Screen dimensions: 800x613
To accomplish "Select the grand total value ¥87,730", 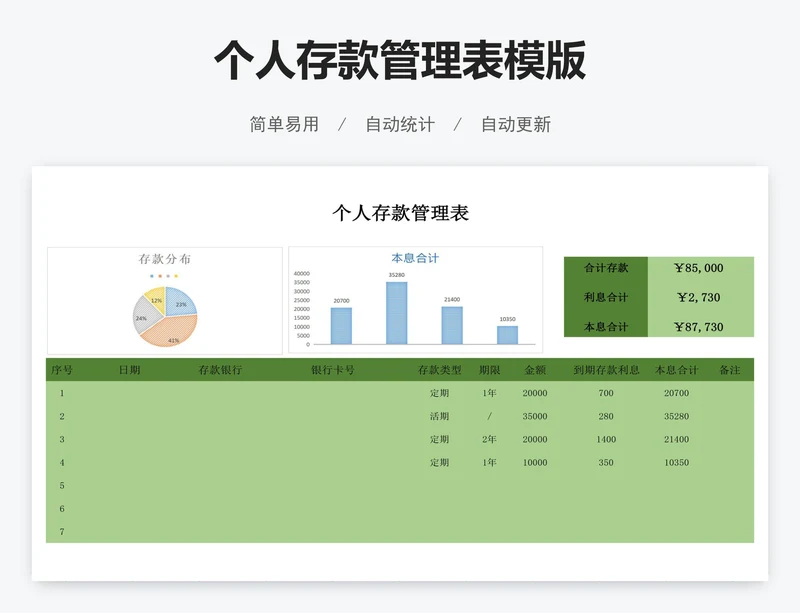I will pyautogui.click(x=698, y=327).
